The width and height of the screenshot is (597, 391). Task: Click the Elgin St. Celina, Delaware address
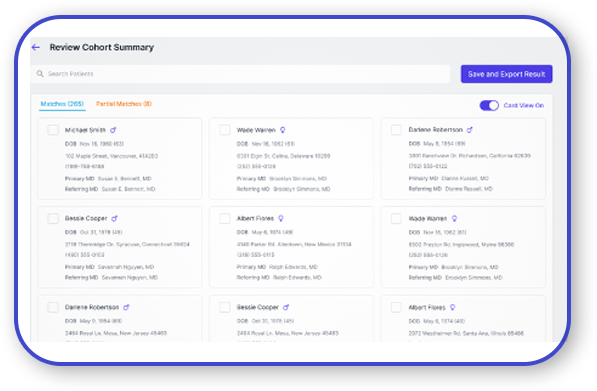point(283,156)
